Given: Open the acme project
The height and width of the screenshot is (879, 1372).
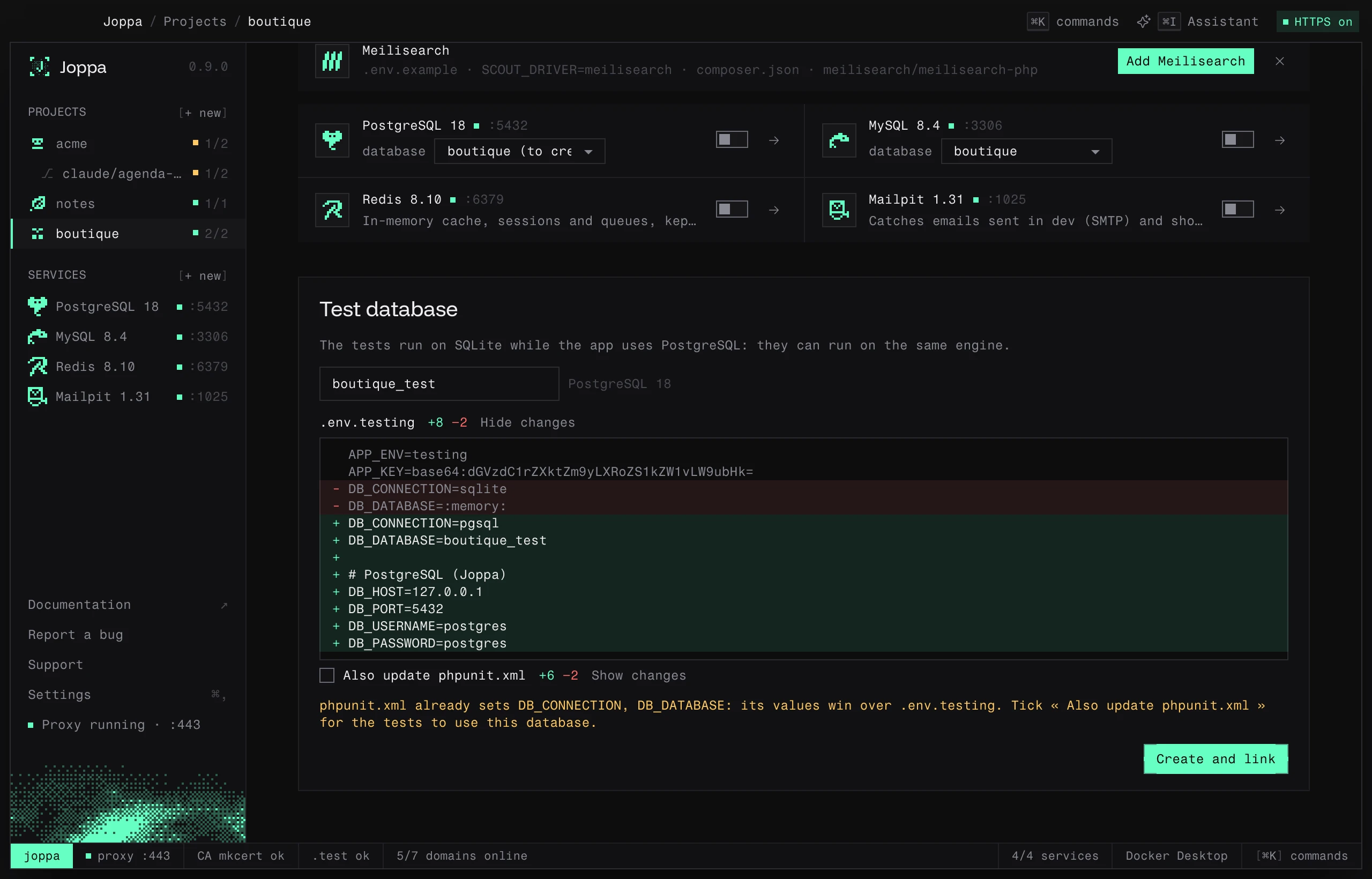Looking at the screenshot, I should [128, 143].
